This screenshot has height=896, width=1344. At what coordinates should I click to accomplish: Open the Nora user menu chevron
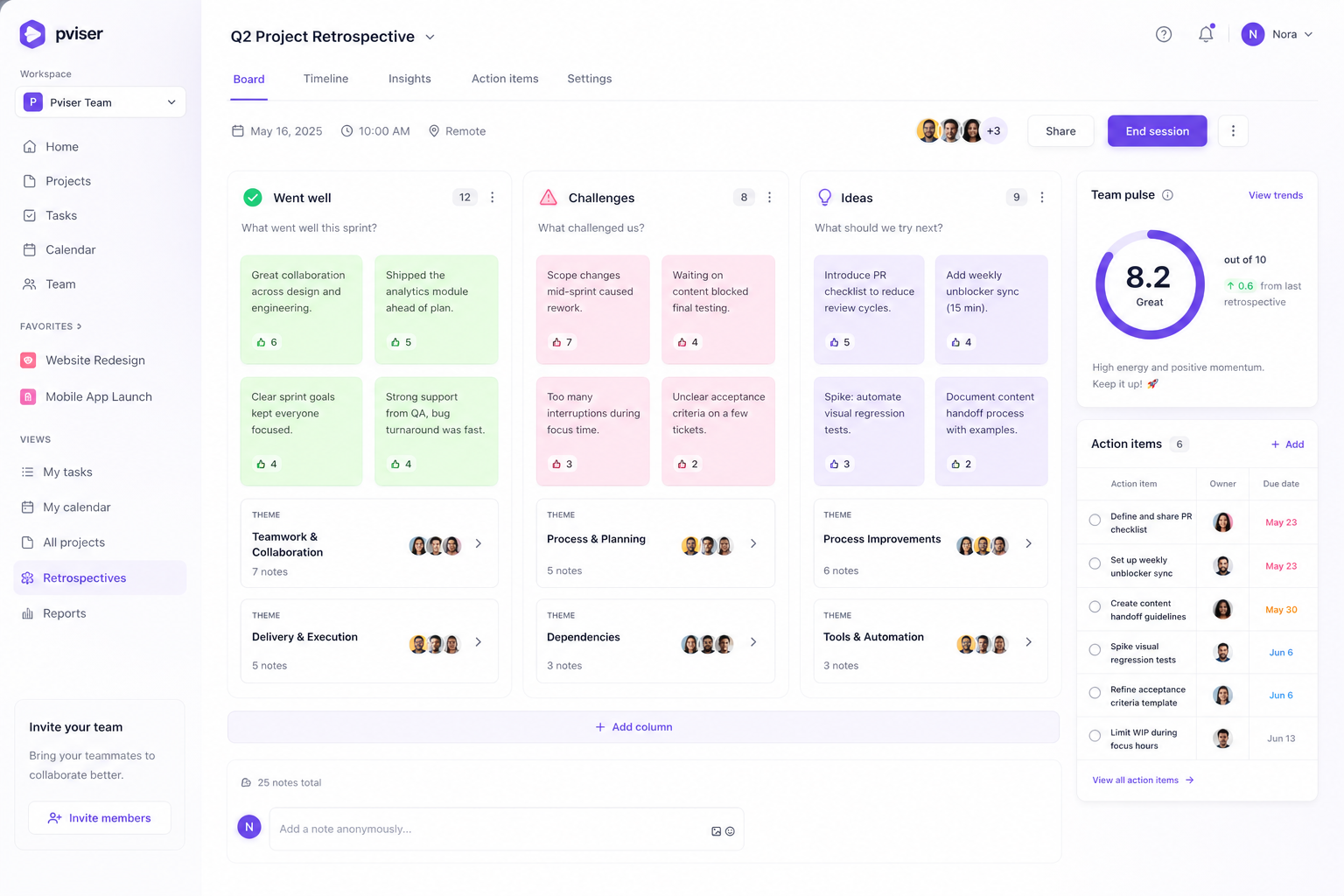pyautogui.click(x=1308, y=35)
